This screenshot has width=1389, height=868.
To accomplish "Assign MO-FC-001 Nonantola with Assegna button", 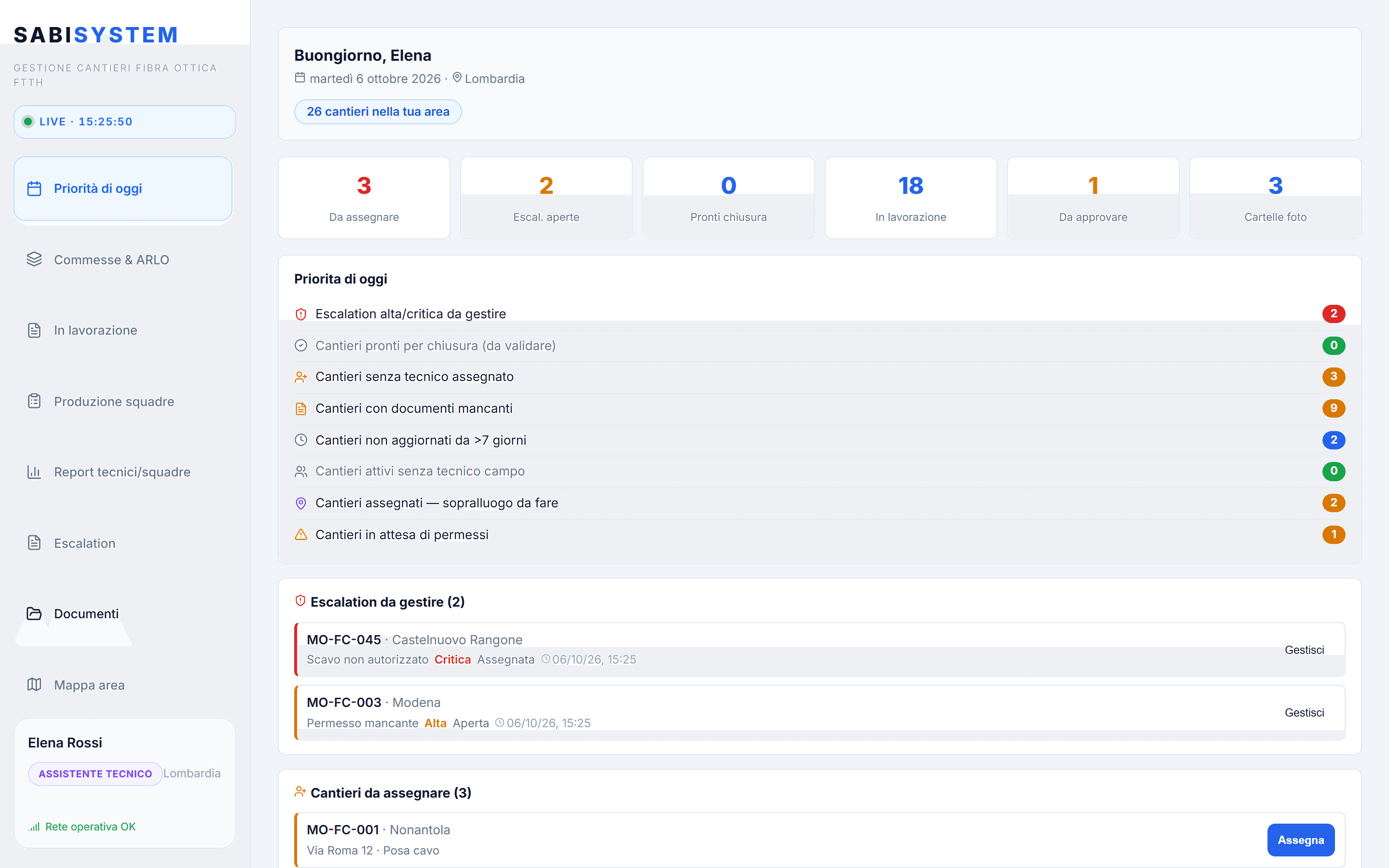I will point(1301,840).
